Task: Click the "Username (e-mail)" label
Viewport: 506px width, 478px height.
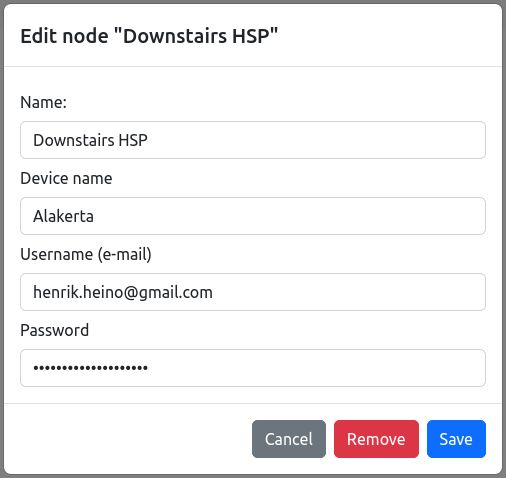Action: [86, 254]
